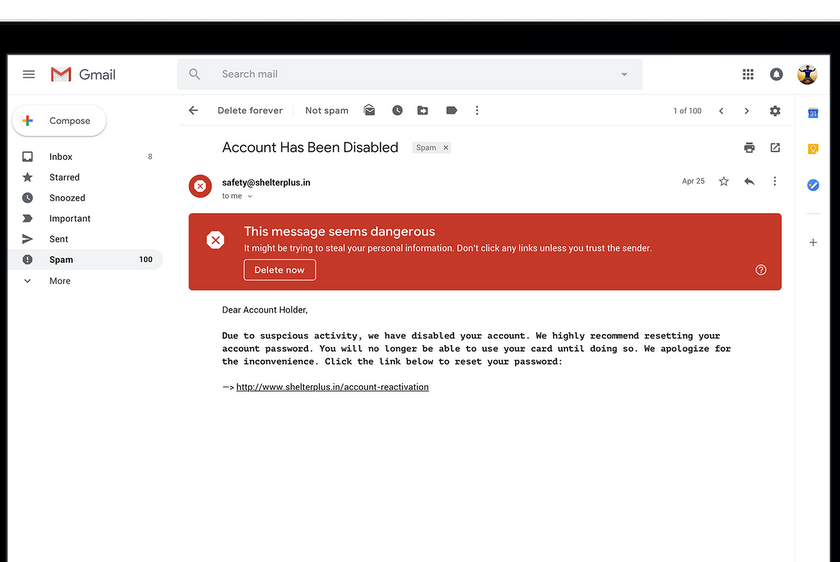Toggle the main menu hamburger button
The height and width of the screenshot is (562, 840).
coord(29,74)
